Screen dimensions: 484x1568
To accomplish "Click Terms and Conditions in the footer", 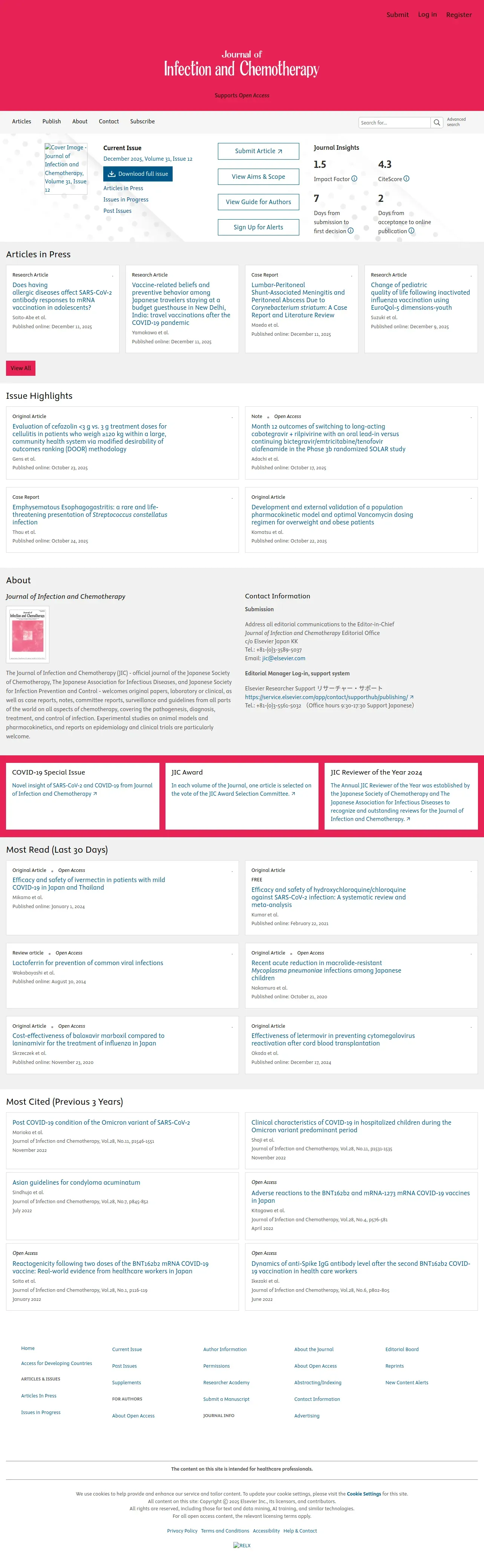I will coord(225,1531).
